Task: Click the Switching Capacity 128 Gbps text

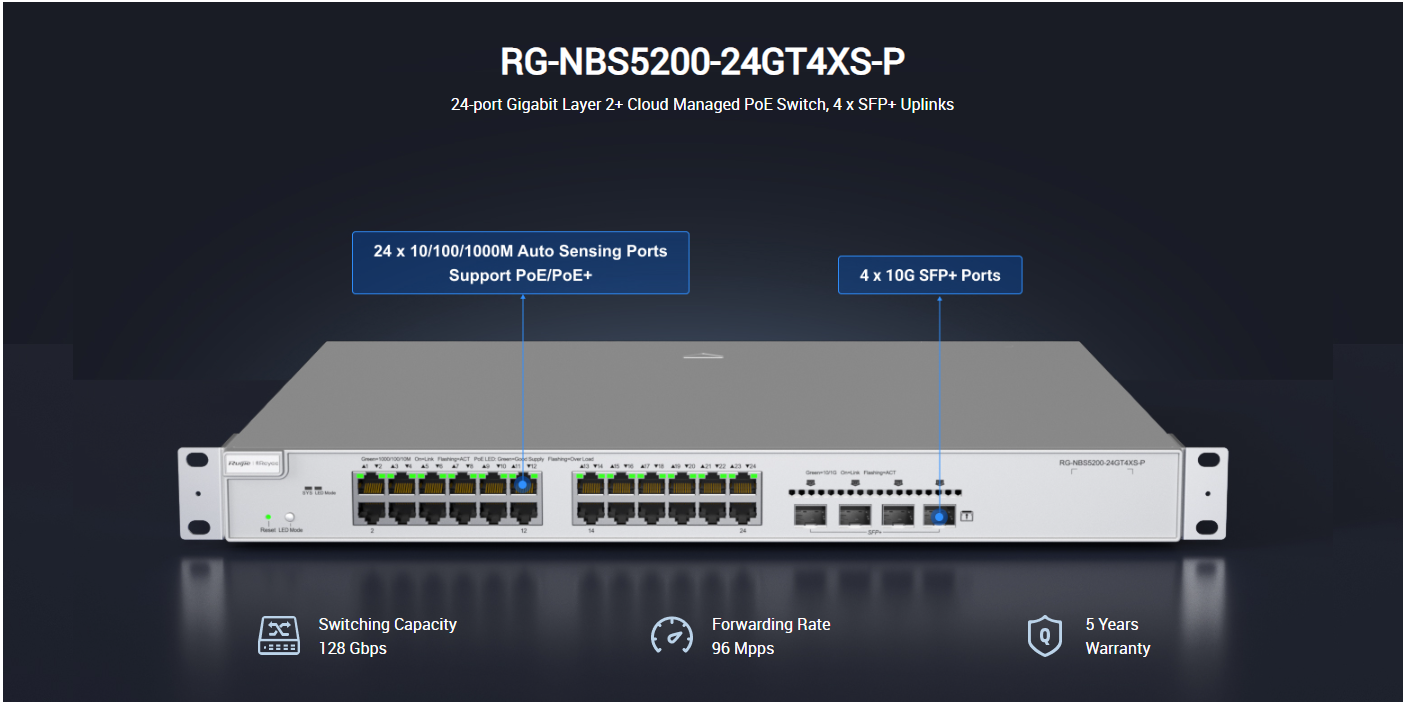Action: point(387,636)
